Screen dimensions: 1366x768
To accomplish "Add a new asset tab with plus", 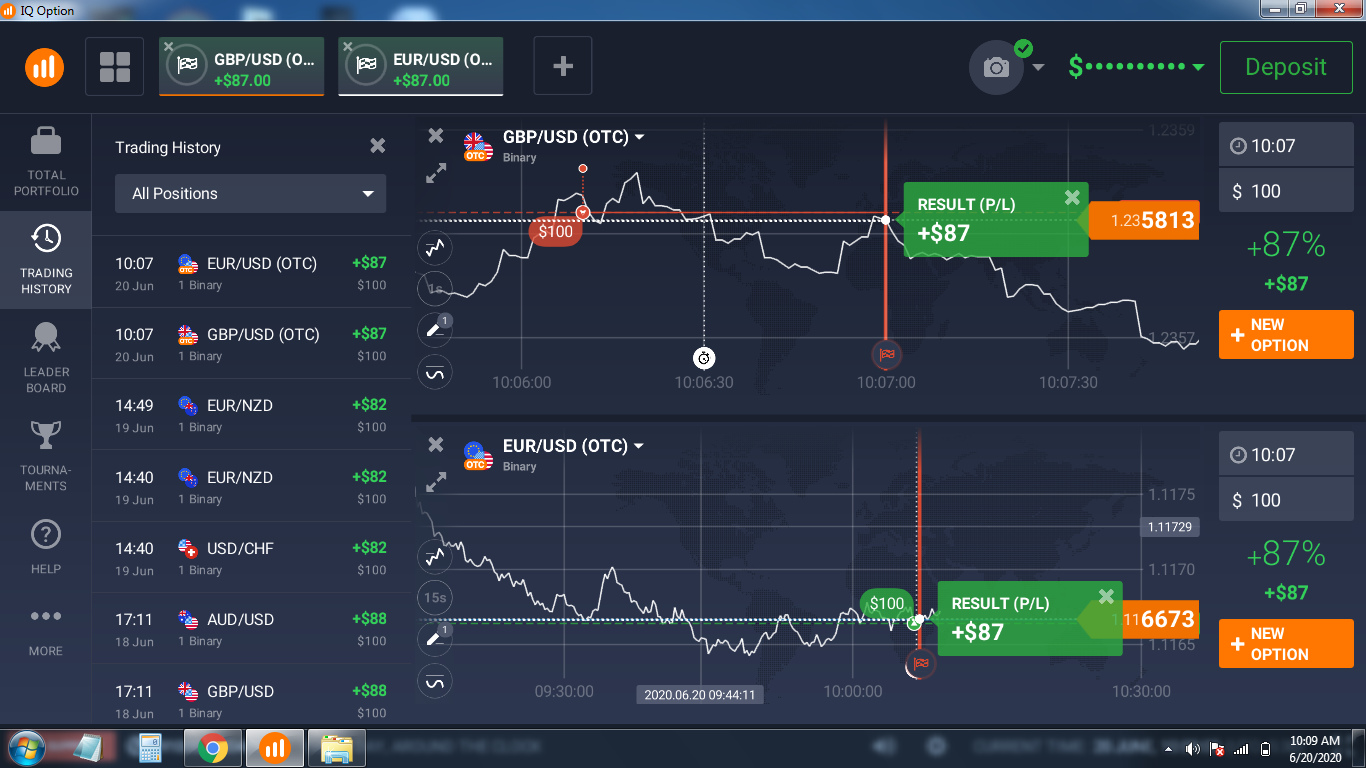I will click(x=563, y=67).
